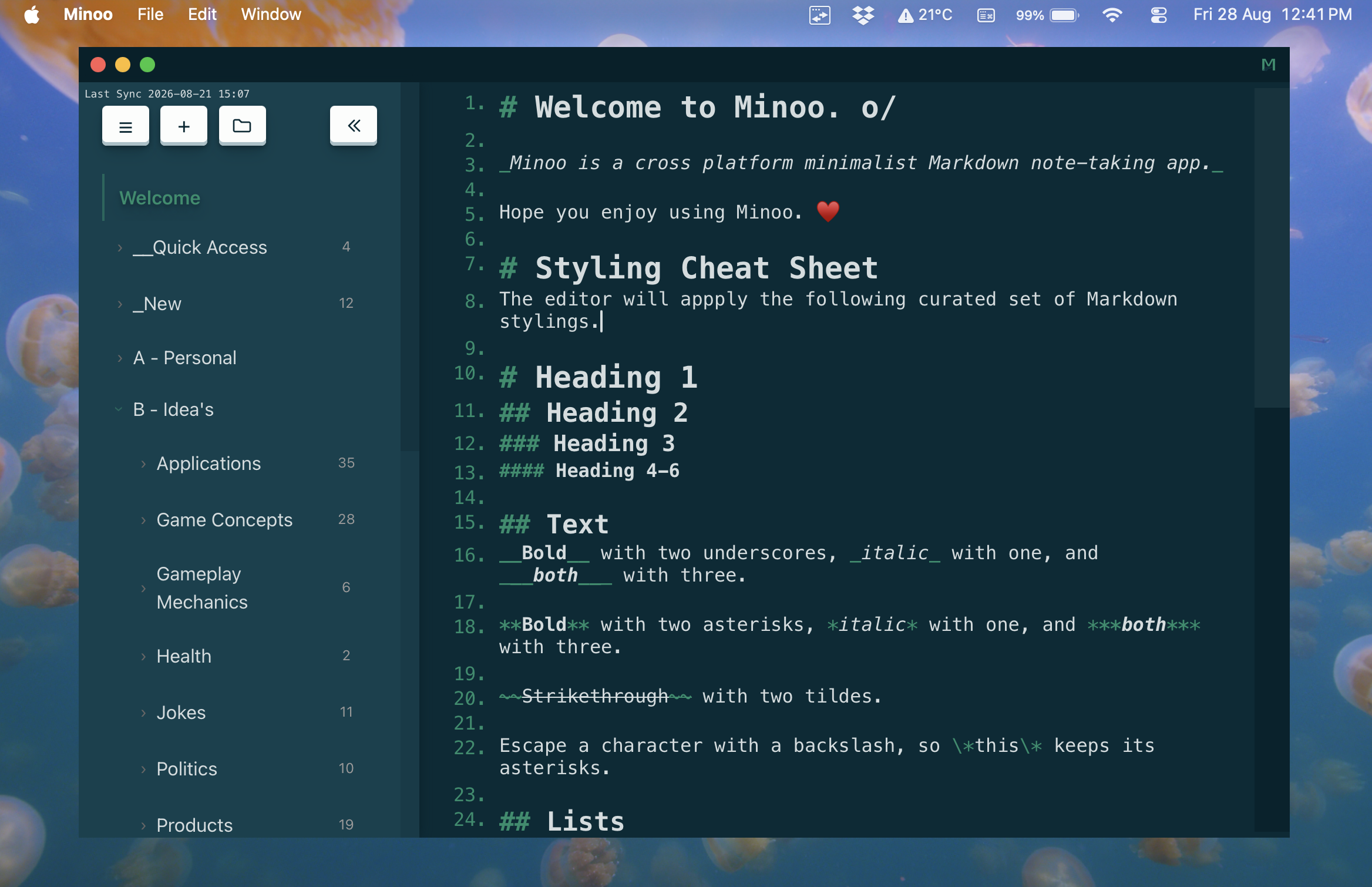Screen dimensions: 1372x887
Task: Click the Minoo M logo in title bar
Action: click(1269, 65)
